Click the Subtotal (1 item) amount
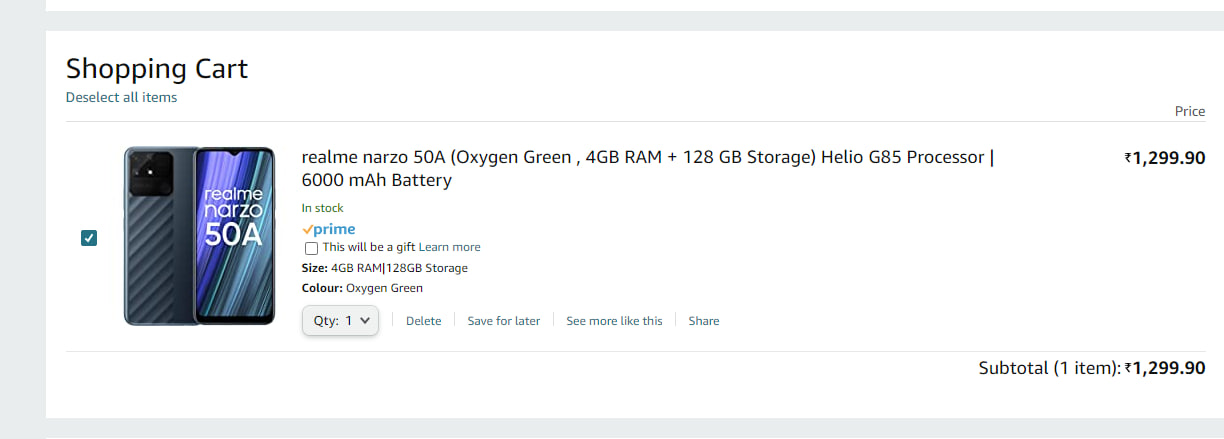The image size is (1224, 439). click(x=1165, y=368)
